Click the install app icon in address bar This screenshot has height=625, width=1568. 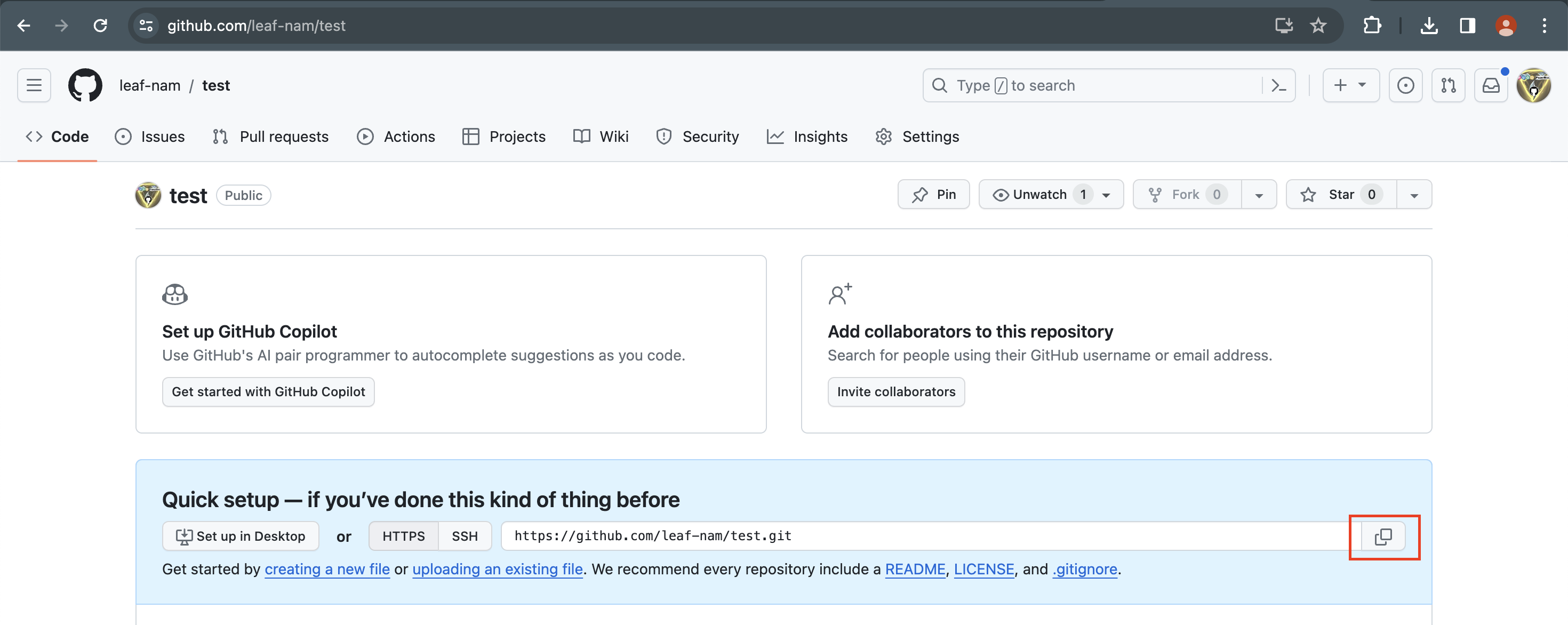(x=1284, y=26)
